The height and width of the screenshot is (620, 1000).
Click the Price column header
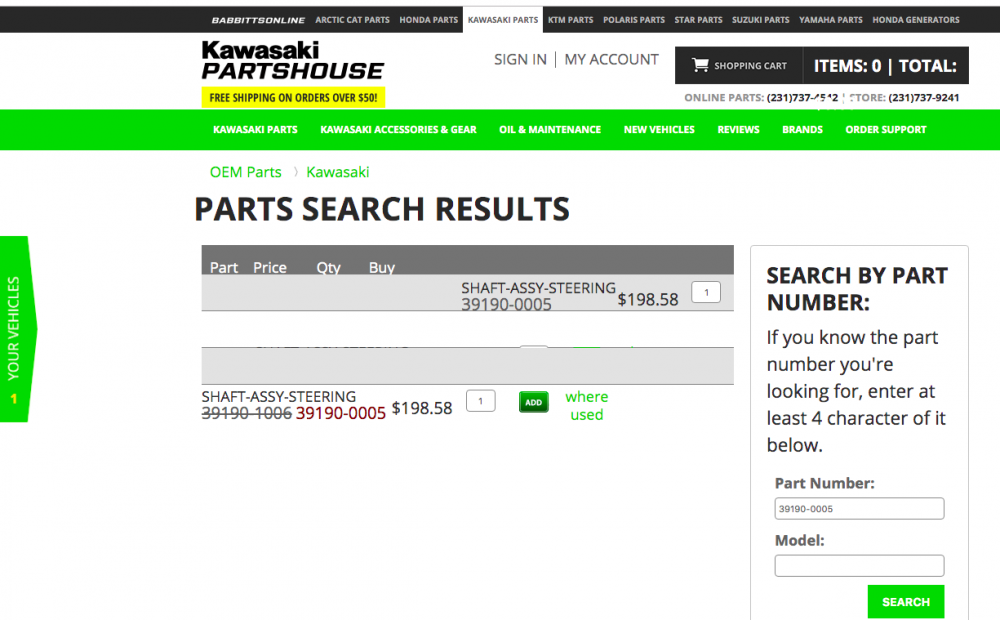tap(270, 268)
